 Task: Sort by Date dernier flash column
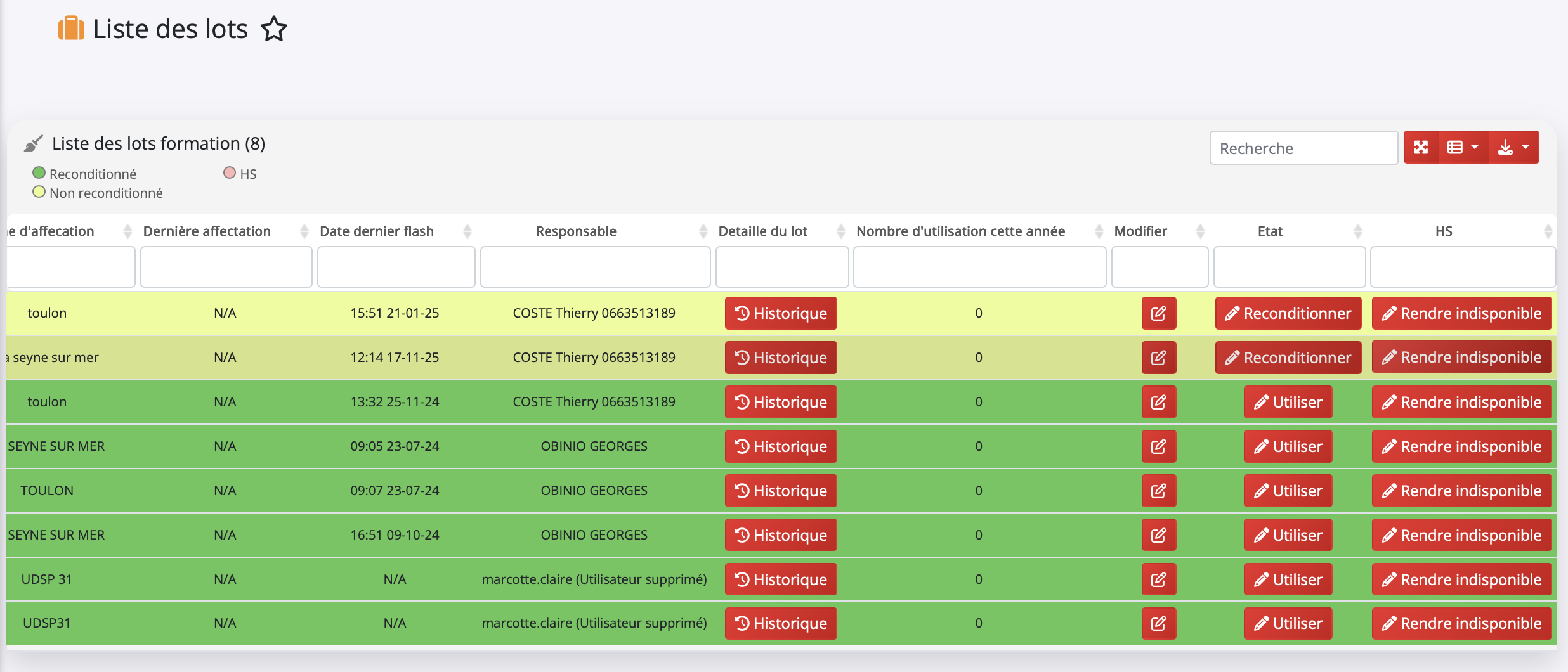pyautogui.click(x=377, y=231)
